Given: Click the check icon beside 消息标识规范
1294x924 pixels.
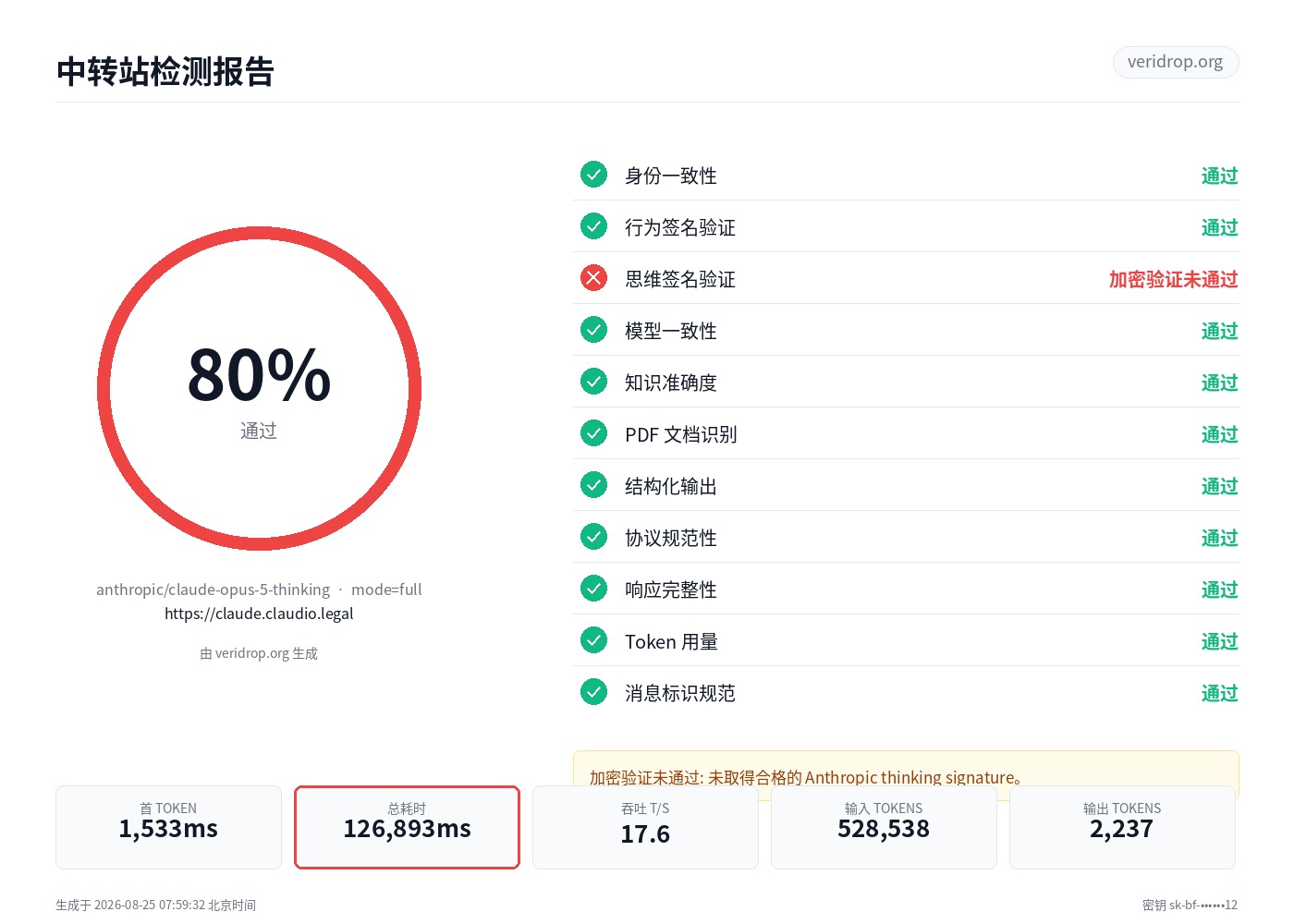Looking at the screenshot, I should [x=593, y=692].
